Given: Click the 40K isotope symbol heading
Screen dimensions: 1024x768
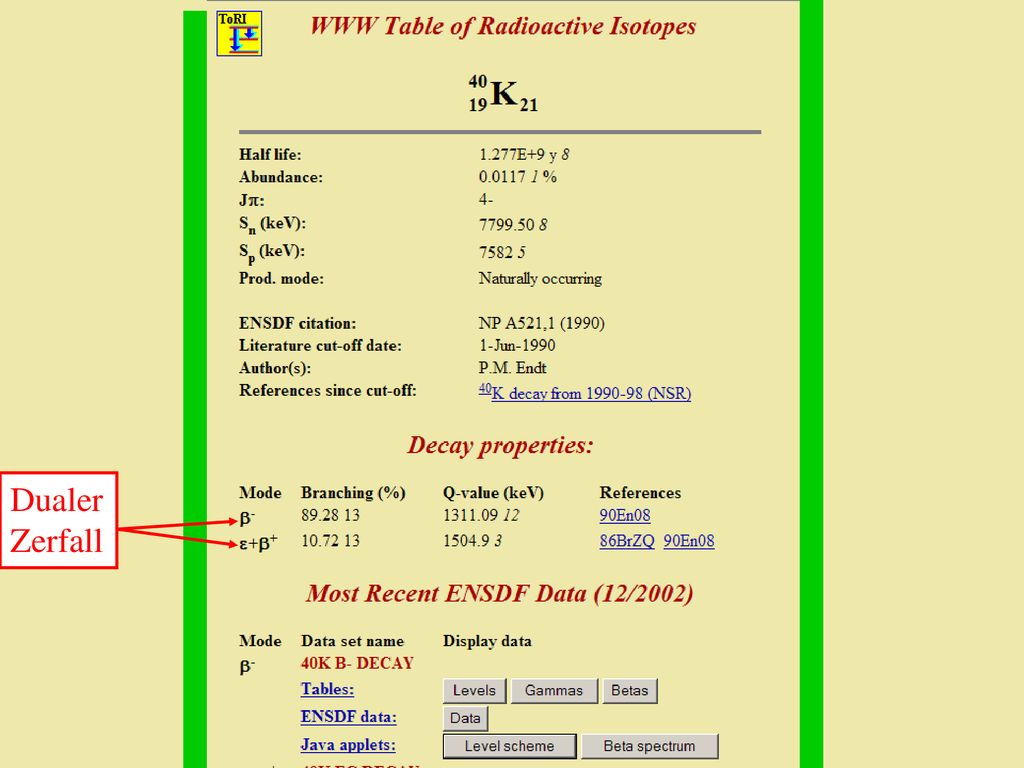Looking at the screenshot, I should [x=503, y=95].
